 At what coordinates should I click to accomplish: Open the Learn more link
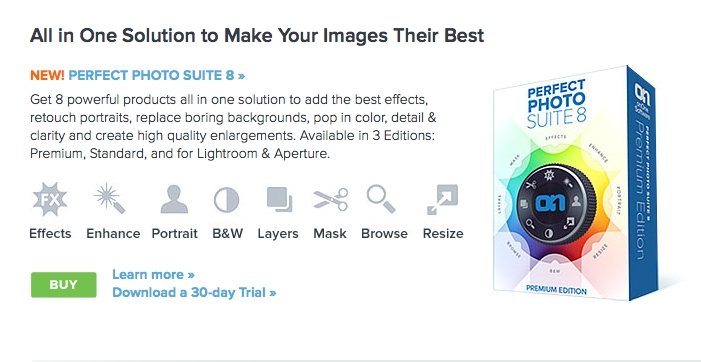[x=153, y=274]
